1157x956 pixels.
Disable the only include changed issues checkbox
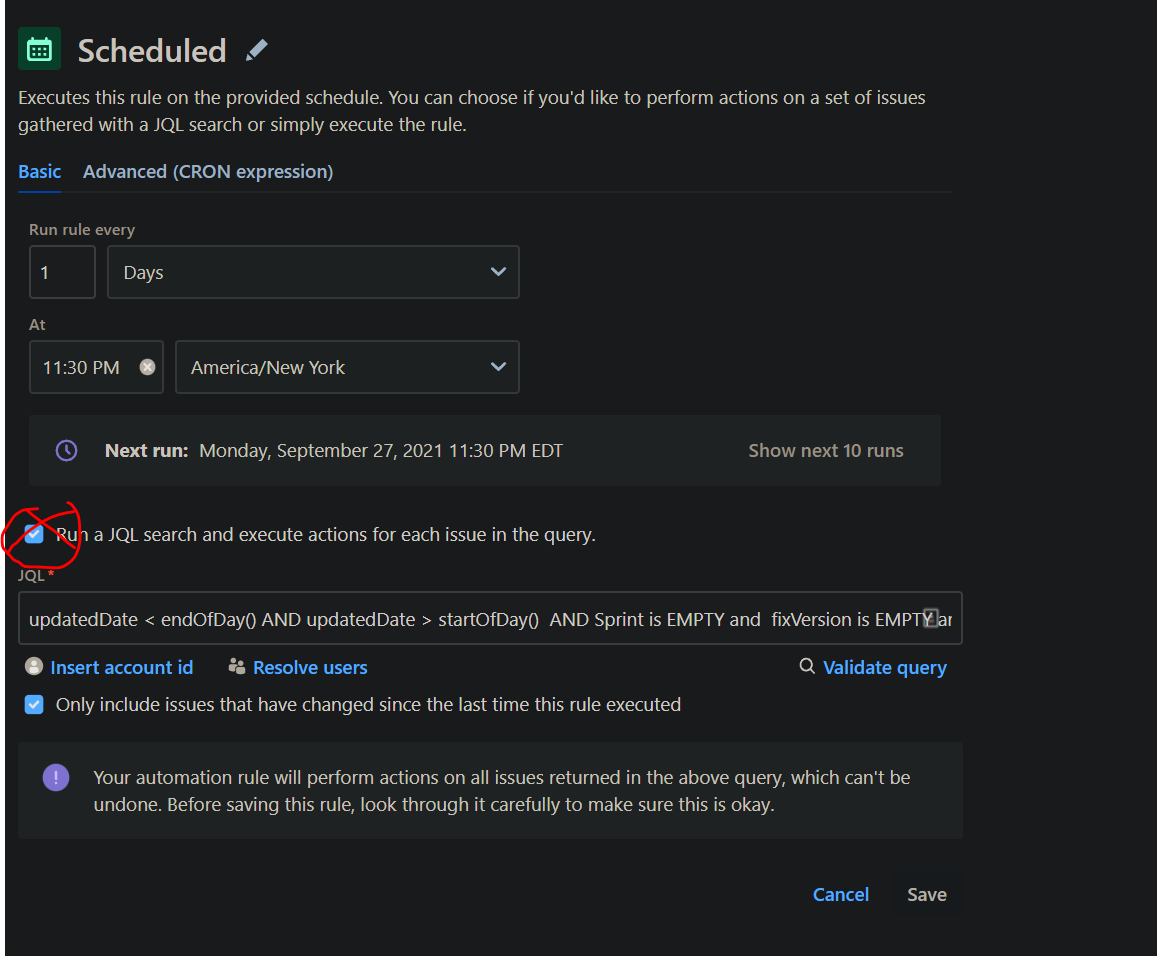point(33,704)
